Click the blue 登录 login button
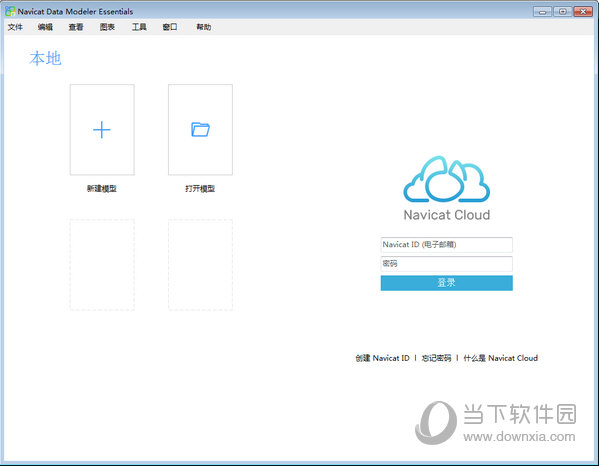This screenshot has width=600, height=466. pos(447,283)
